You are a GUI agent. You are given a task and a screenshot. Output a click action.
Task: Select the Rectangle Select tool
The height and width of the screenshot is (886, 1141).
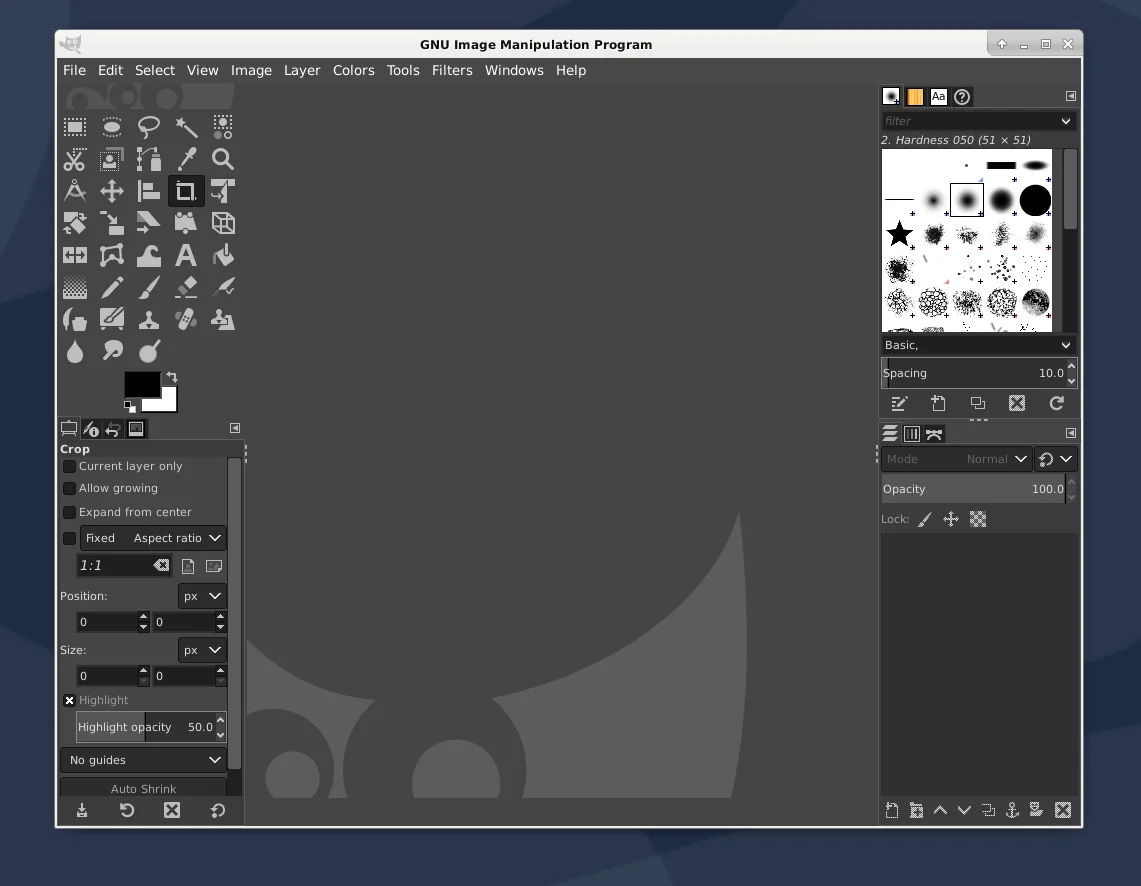[75, 127]
